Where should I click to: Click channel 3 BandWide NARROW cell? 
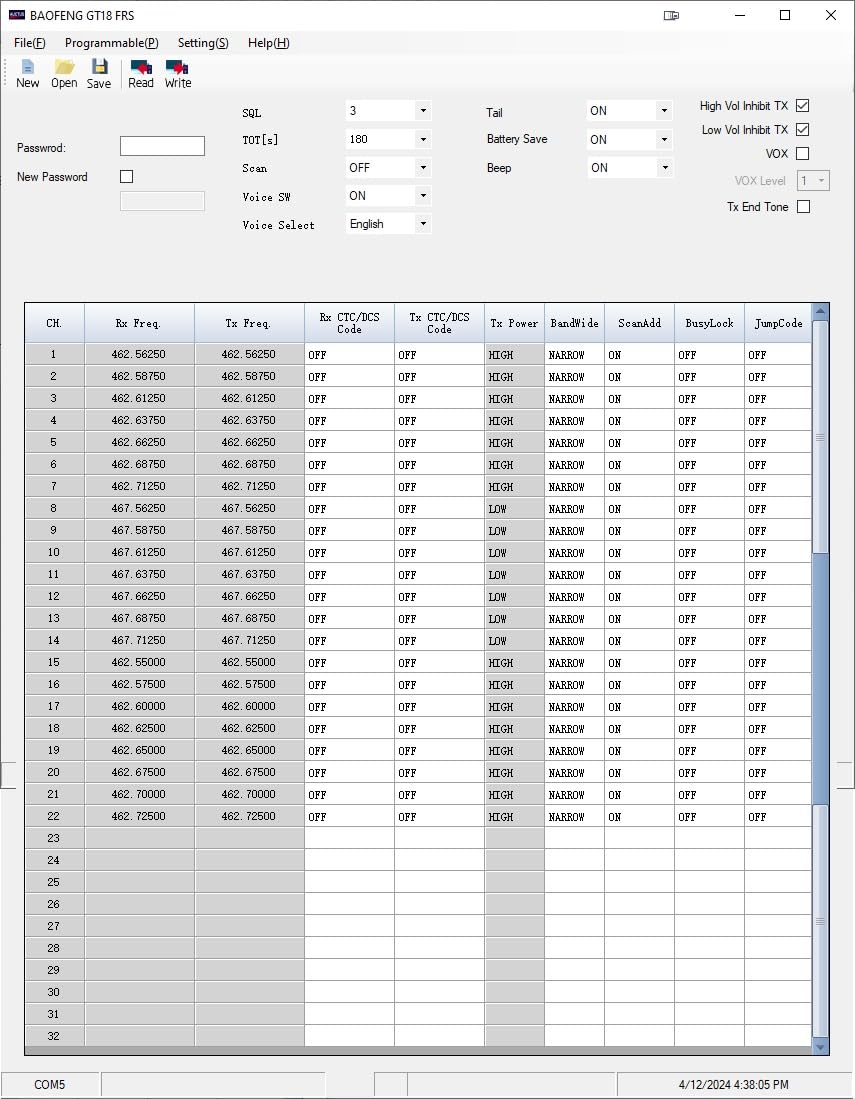tap(574, 398)
